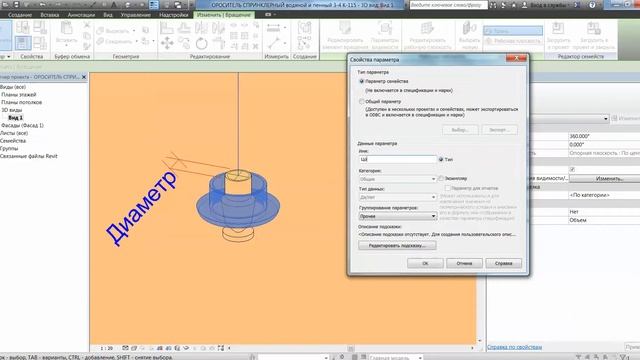The height and width of the screenshot is (360, 640).
Task: Click Выбрать новую host icon
Action: click(469, 28)
